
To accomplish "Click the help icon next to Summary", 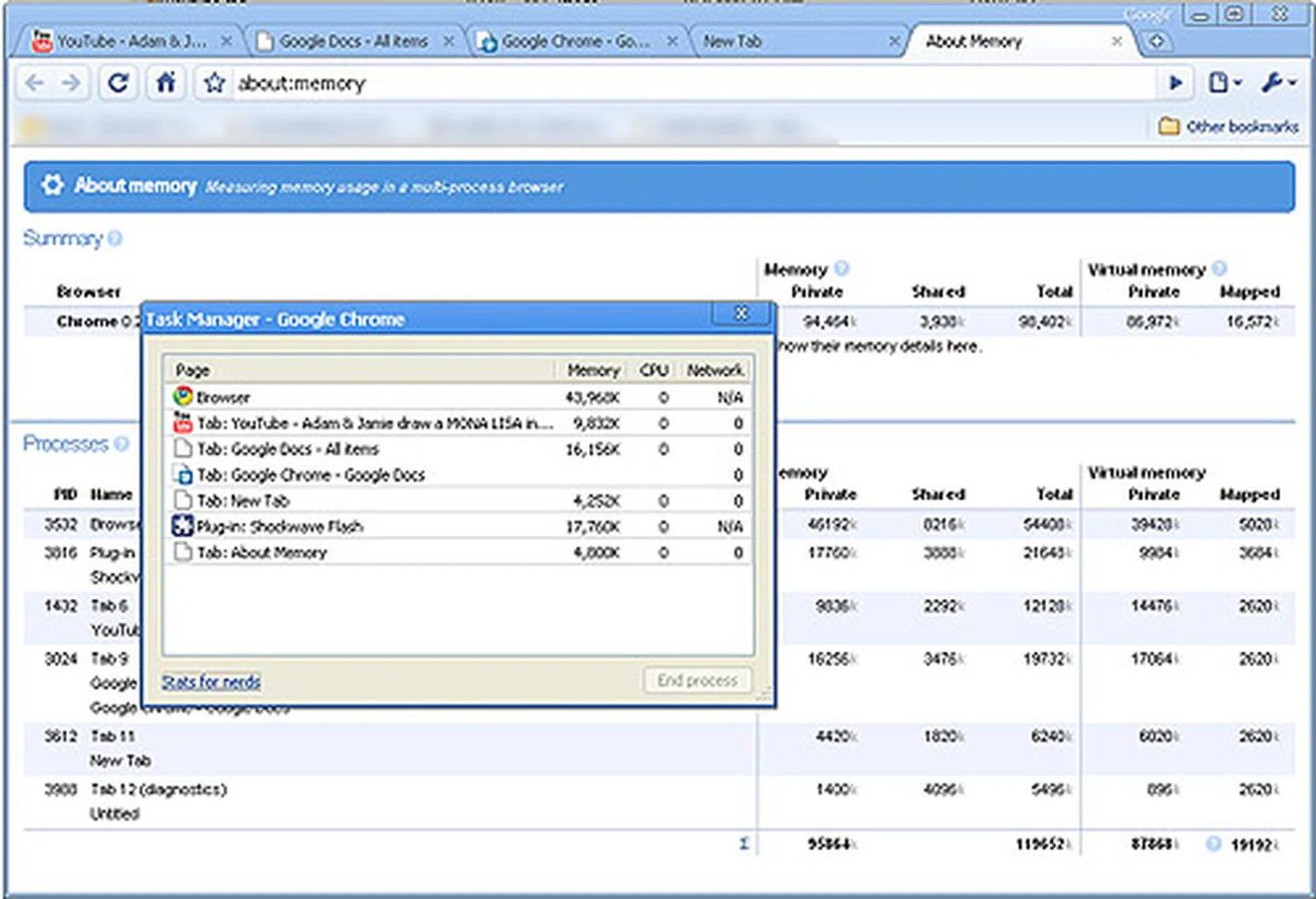I will (x=116, y=239).
